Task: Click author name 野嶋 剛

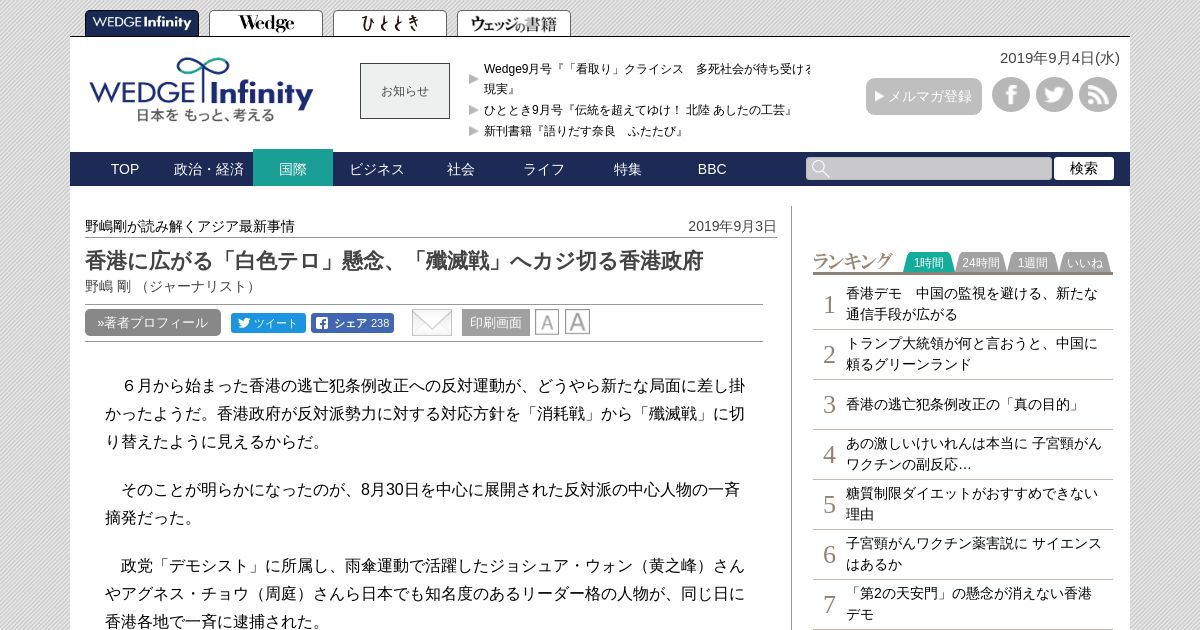Action: (x=108, y=286)
